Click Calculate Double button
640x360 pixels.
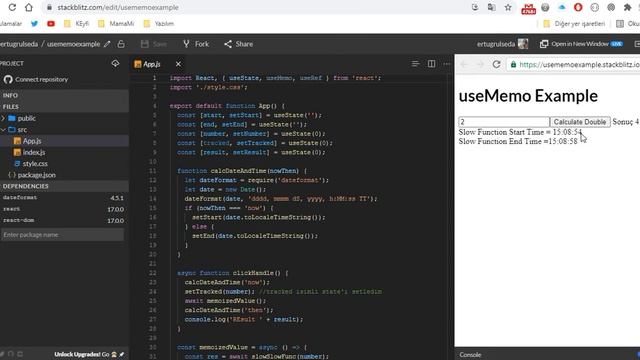pos(580,122)
